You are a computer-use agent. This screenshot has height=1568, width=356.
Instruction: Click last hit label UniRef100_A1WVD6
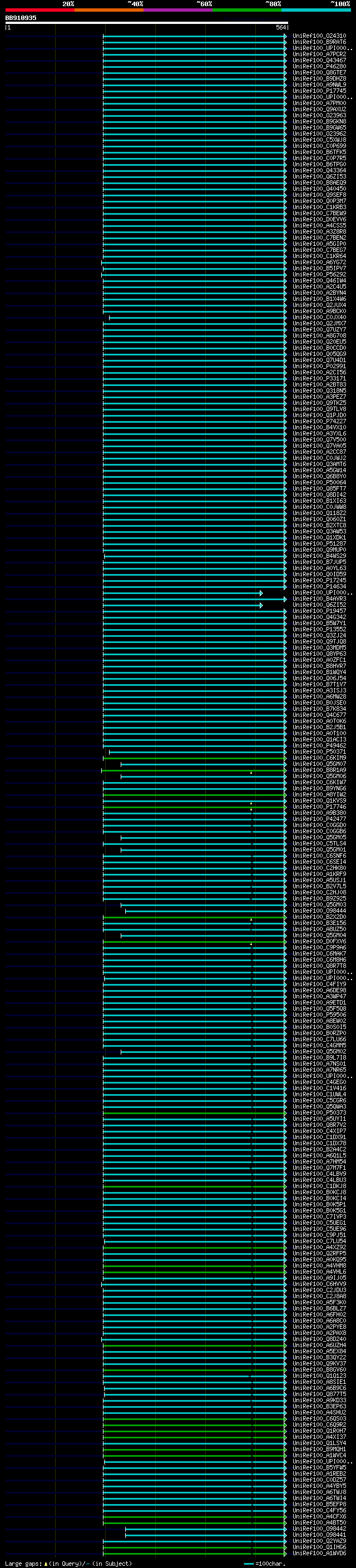click(319, 1554)
